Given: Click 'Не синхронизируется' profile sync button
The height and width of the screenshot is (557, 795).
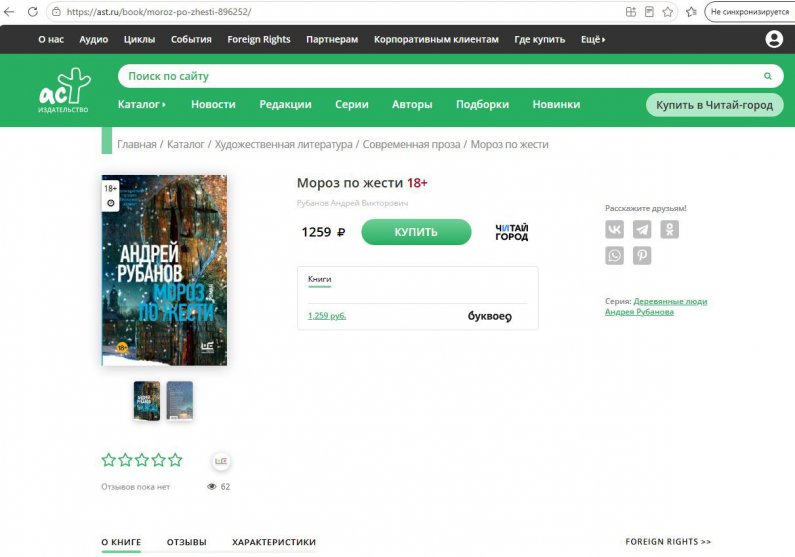Looking at the screenshot, I should [749, 12].
